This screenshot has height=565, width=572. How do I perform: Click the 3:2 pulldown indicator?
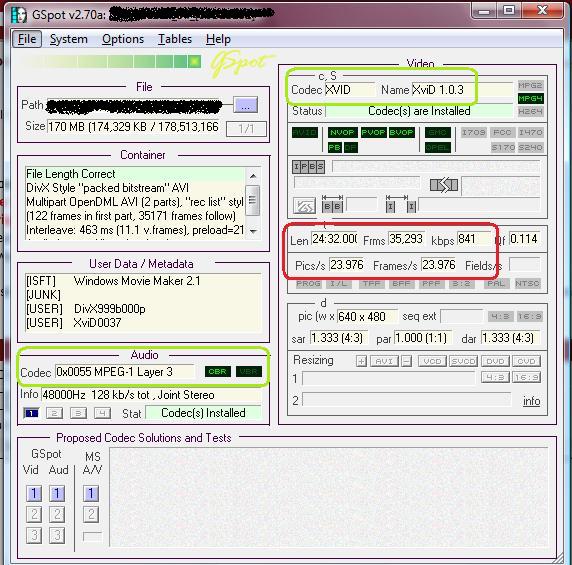pyautogui.click(x=461, y=283)
